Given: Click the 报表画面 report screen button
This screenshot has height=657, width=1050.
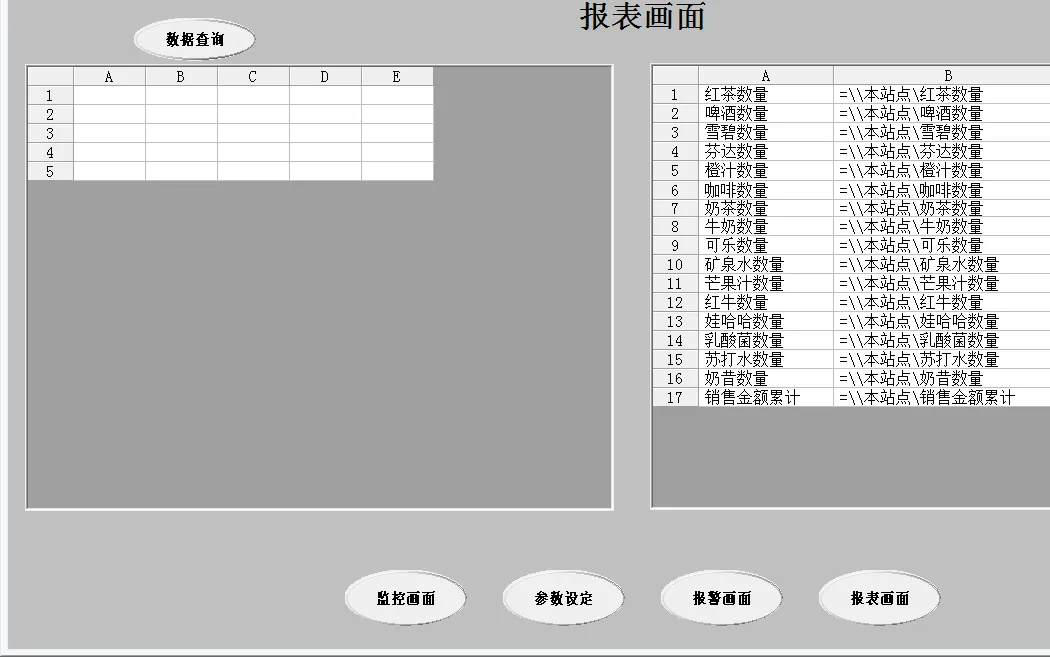Looking at the screenshot, I should point(879,597).
